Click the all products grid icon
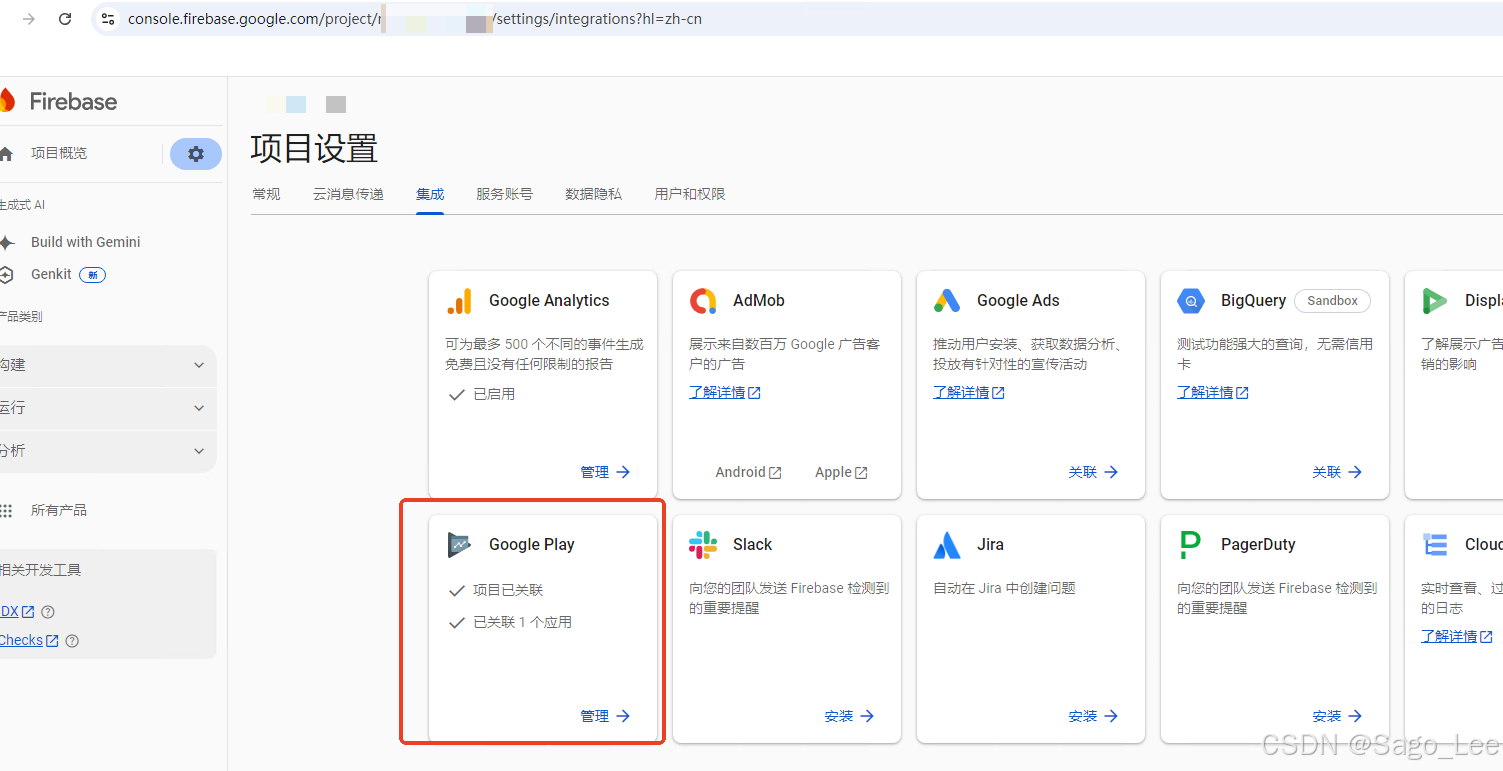1503x771 pixels. pyautogui.click(x=7, y=511)
